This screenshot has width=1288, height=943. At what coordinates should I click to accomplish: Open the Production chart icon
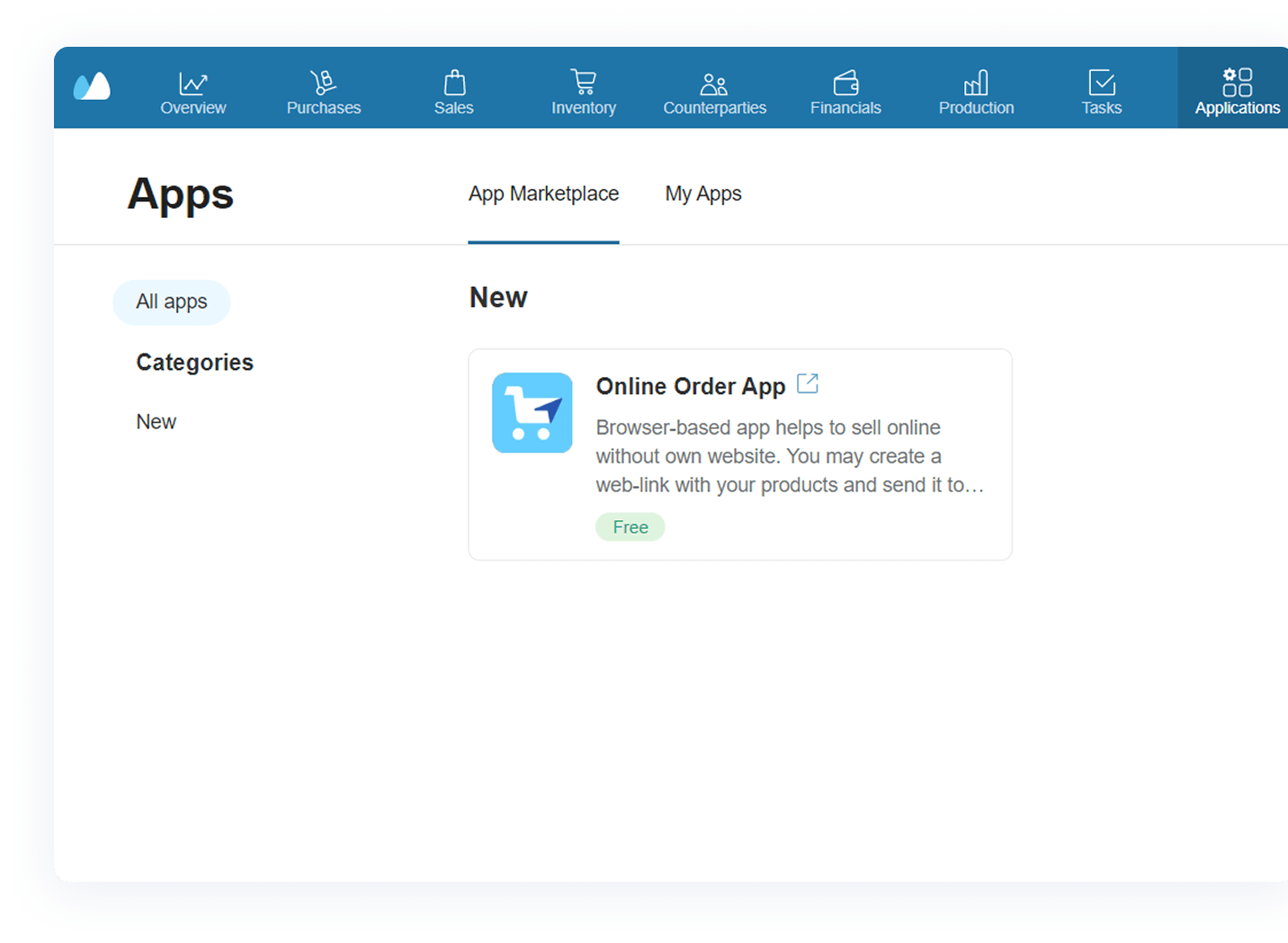[976, 82]
